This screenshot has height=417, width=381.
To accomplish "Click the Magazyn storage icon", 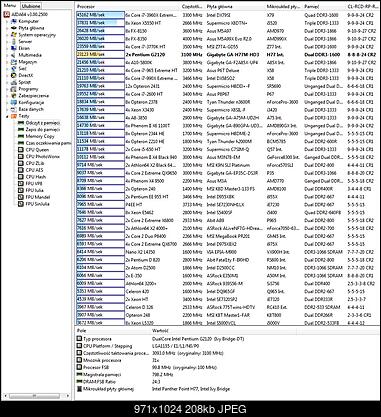I will [x=14, y=62].
